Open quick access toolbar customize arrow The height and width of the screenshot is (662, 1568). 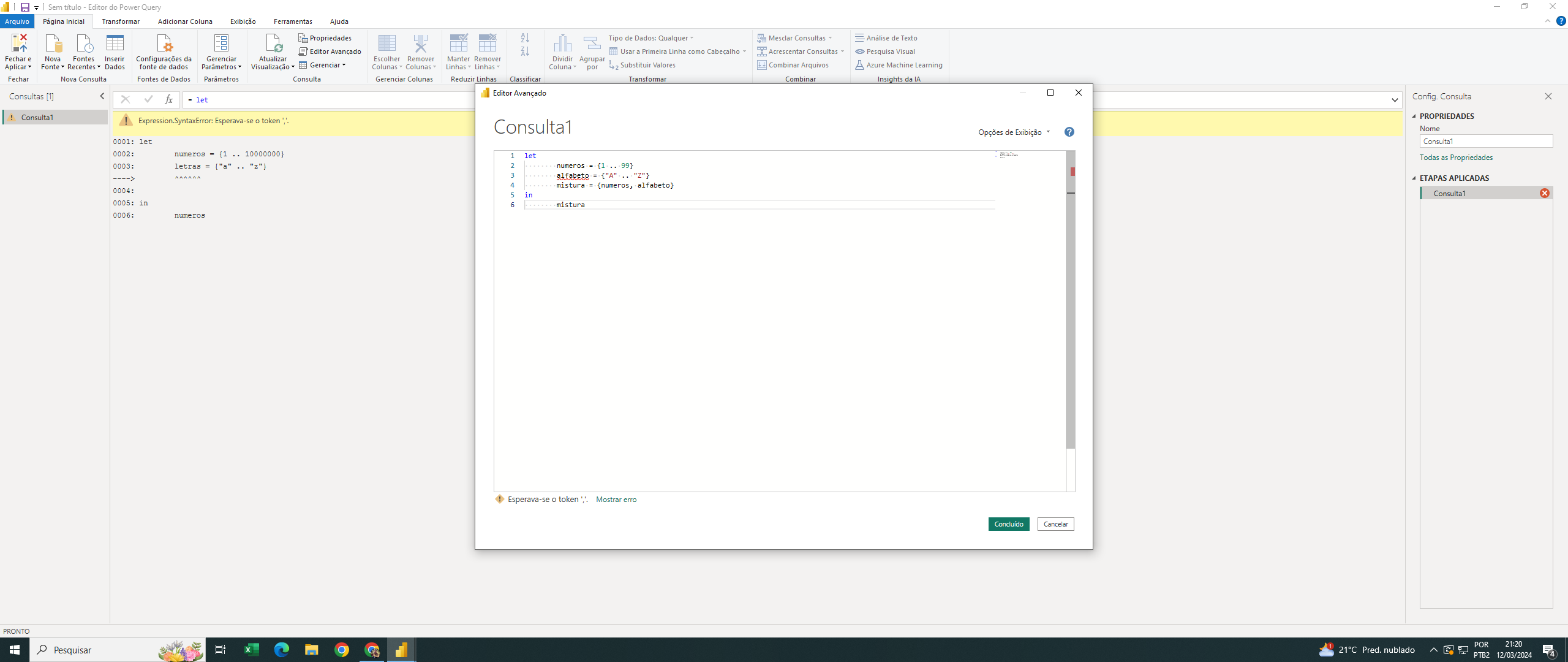tap(36, 8)
